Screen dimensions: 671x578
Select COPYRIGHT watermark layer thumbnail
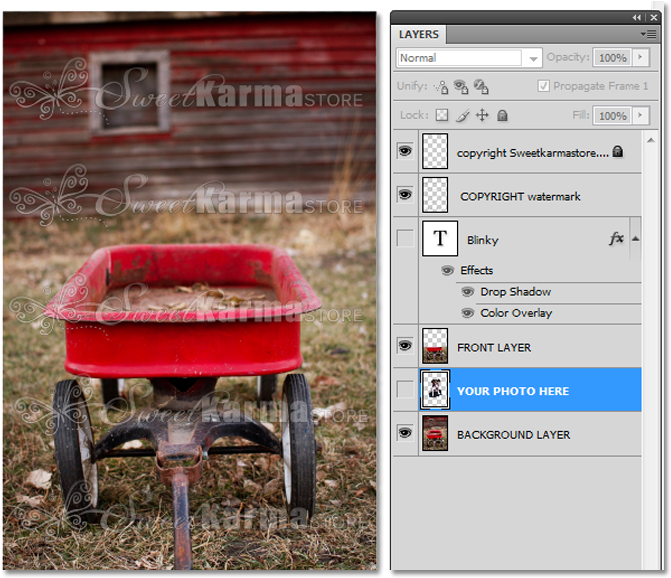[435, 195]
